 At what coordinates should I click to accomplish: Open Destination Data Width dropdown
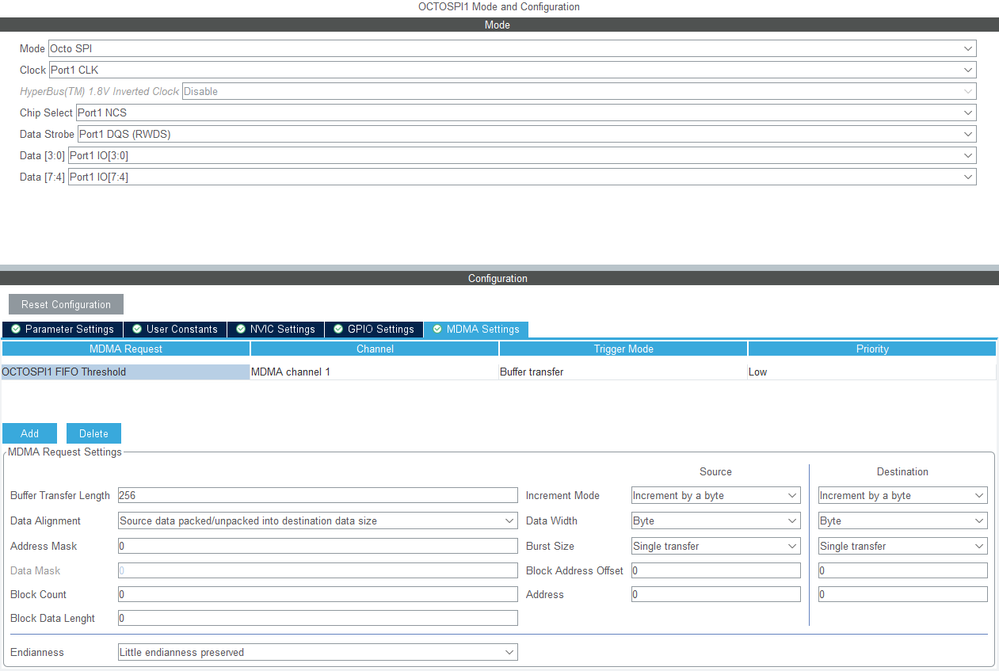903,521
